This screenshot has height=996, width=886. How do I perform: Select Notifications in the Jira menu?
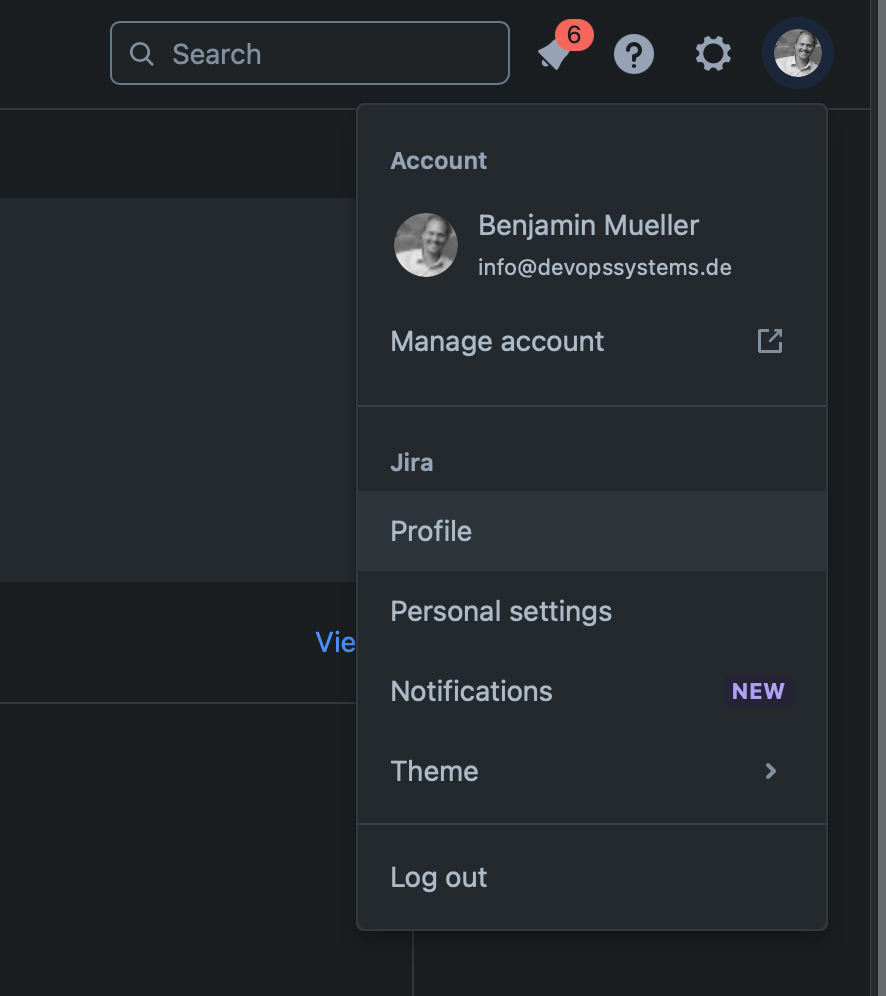pyautogui.click(x=471, y=691)
